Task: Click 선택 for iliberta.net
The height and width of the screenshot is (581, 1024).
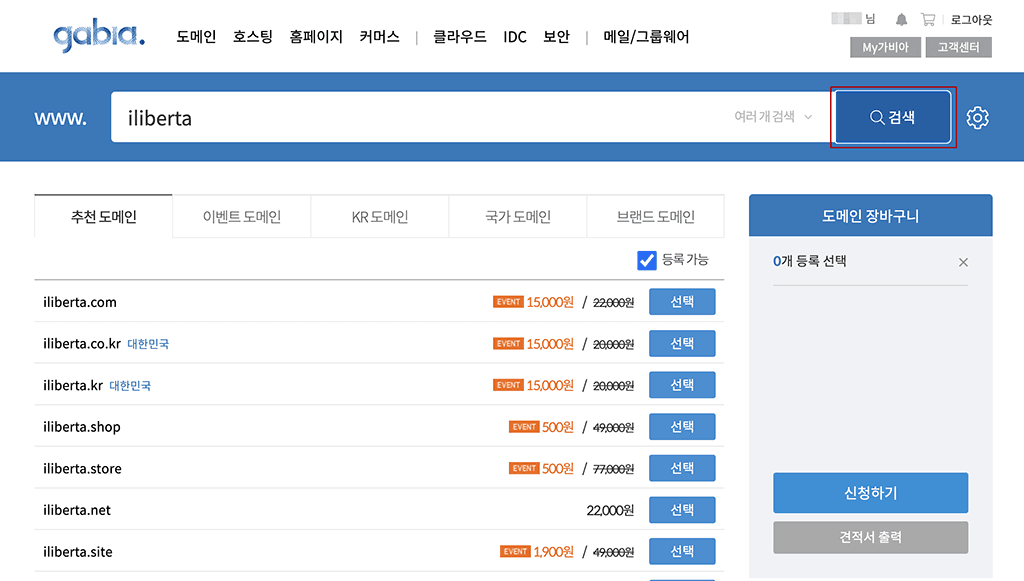Action: pos(682,509)
